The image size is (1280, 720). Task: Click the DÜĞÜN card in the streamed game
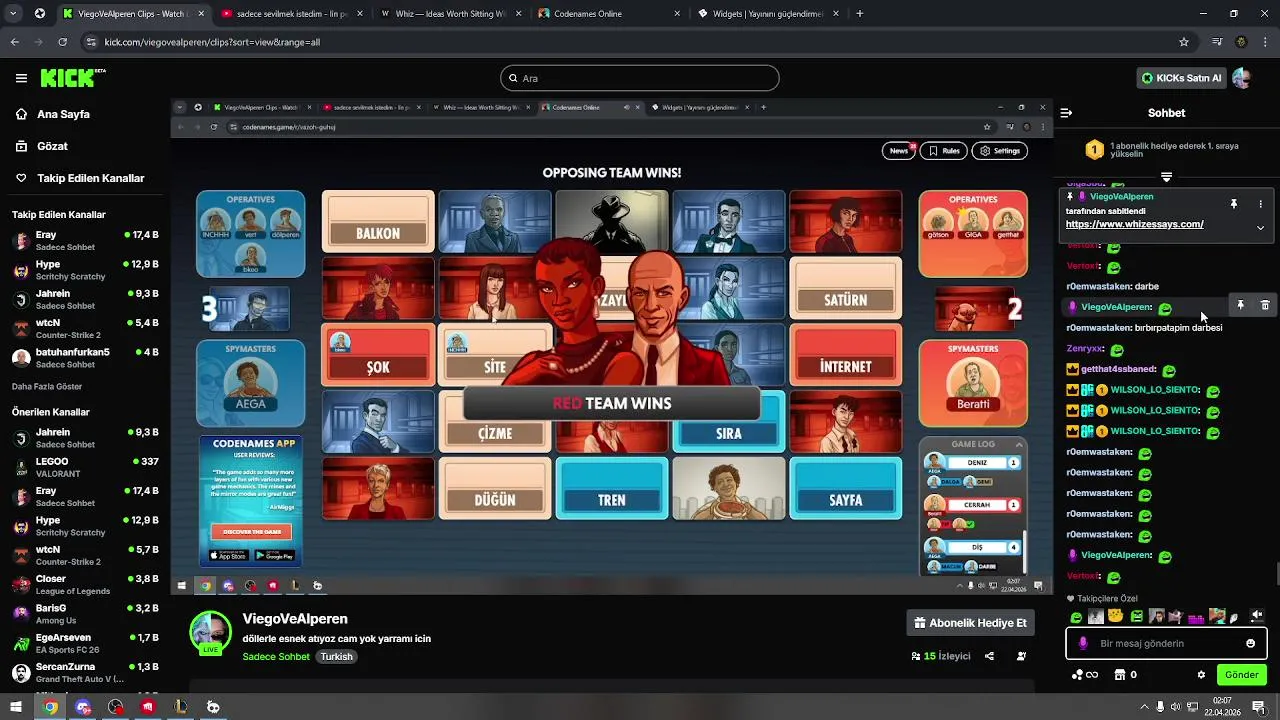495,489
